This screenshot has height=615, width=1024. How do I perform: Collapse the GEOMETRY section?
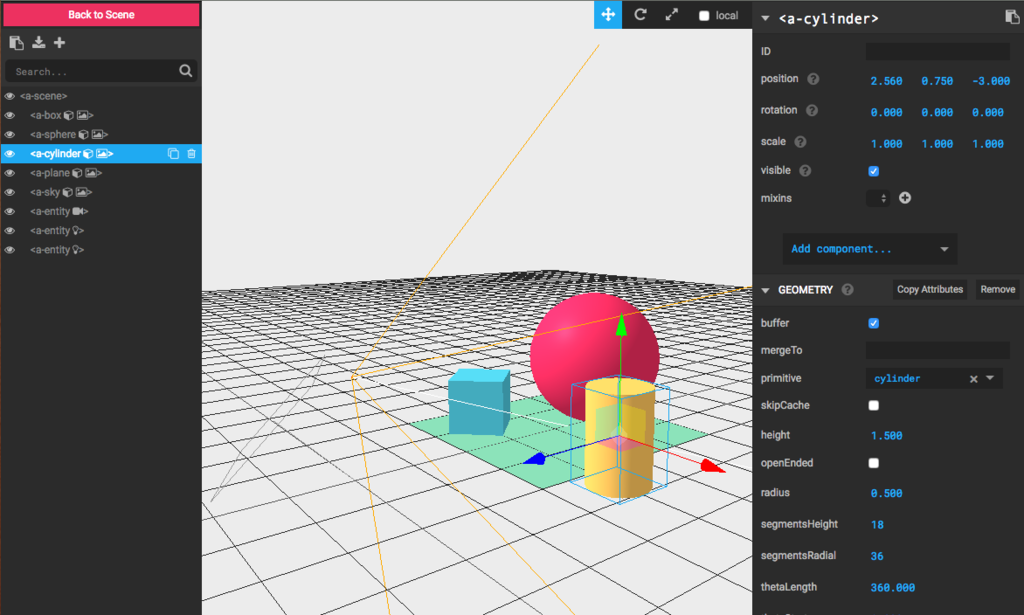coord(765,291)
